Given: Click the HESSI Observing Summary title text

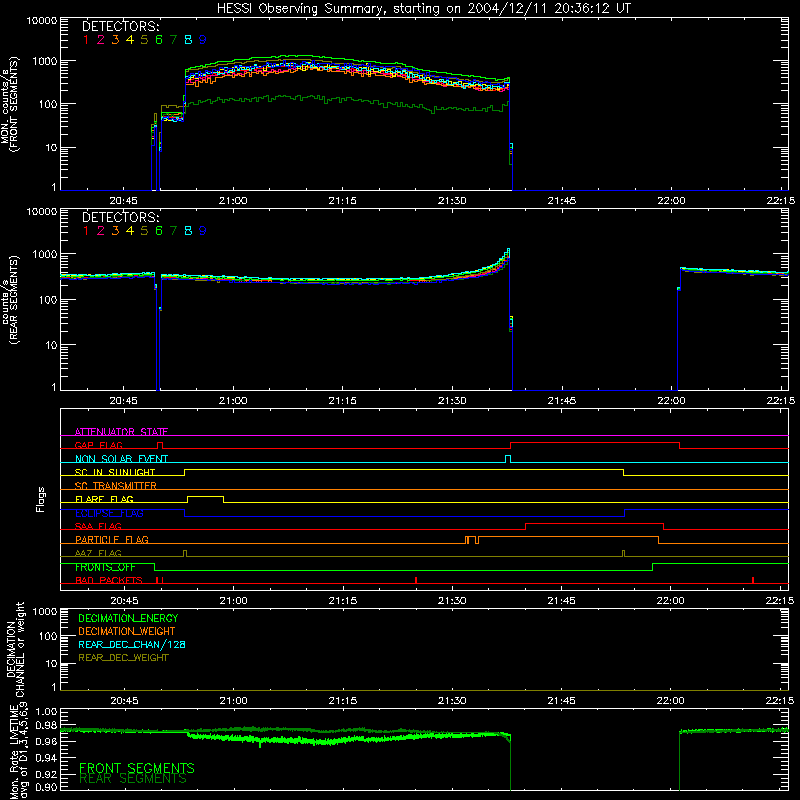Looking at the screenshot, I should (x=423, y=9).
